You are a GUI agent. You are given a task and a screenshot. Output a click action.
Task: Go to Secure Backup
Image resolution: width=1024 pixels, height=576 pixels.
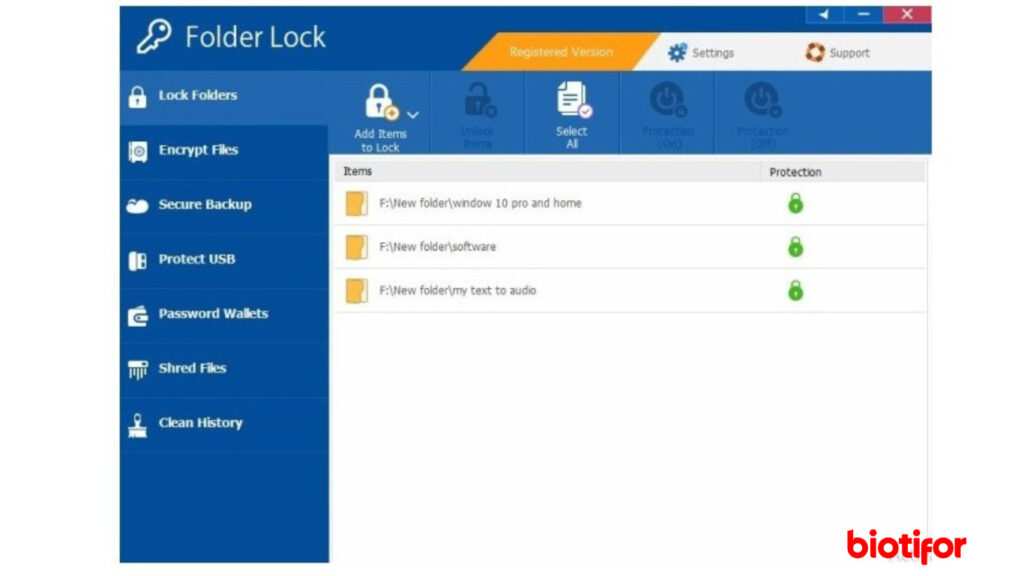point(224,205)
